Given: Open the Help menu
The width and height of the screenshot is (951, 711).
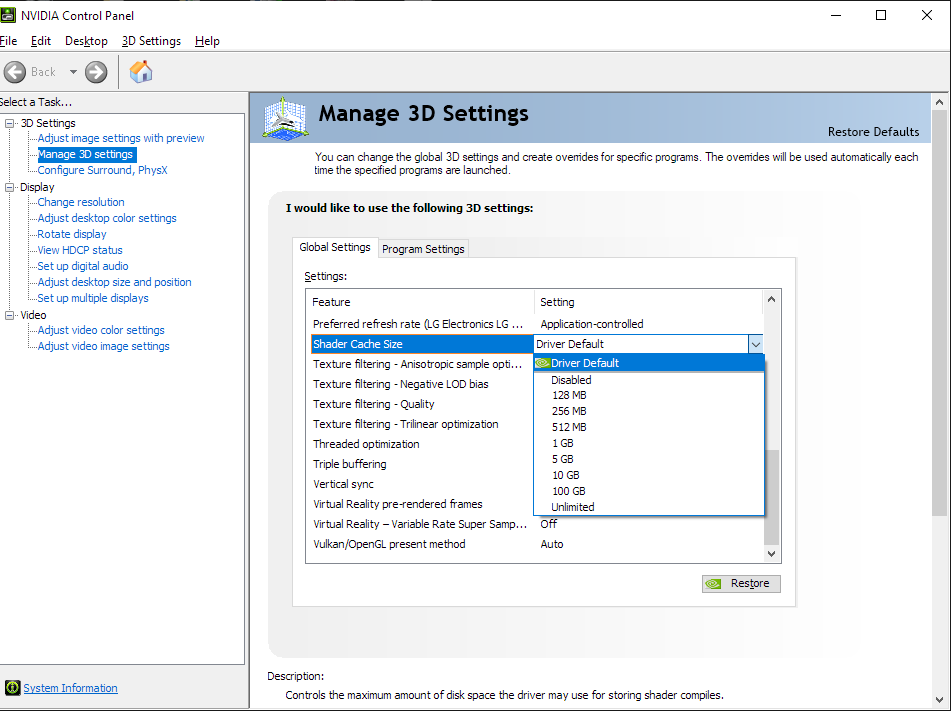Looking at the screenshot, I should [x=207, y=41].
